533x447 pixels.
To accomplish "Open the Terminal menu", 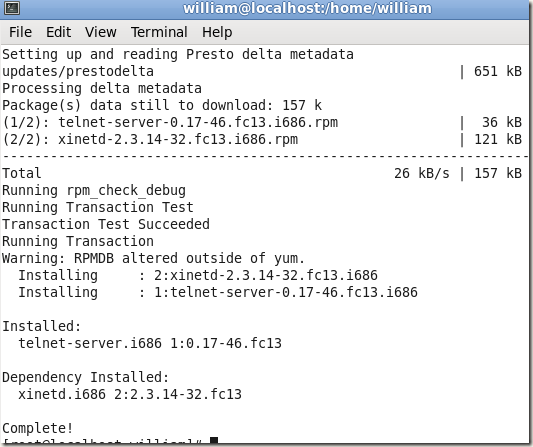I will [x=159, y=32].
